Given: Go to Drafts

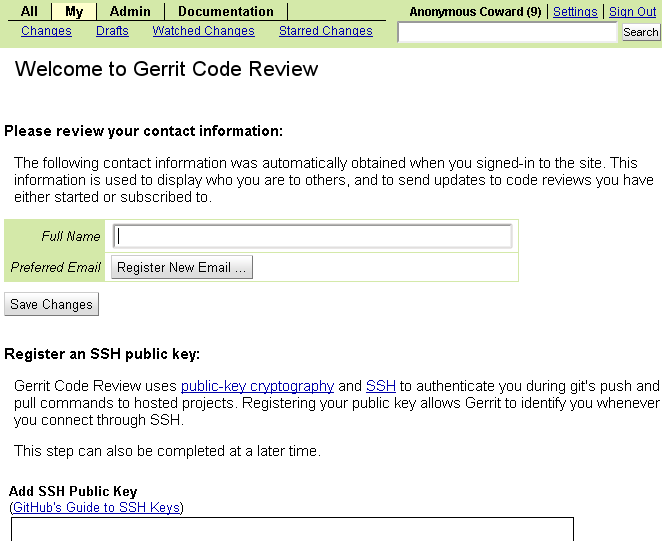Looking at the screenshot, I should (112, 31).
